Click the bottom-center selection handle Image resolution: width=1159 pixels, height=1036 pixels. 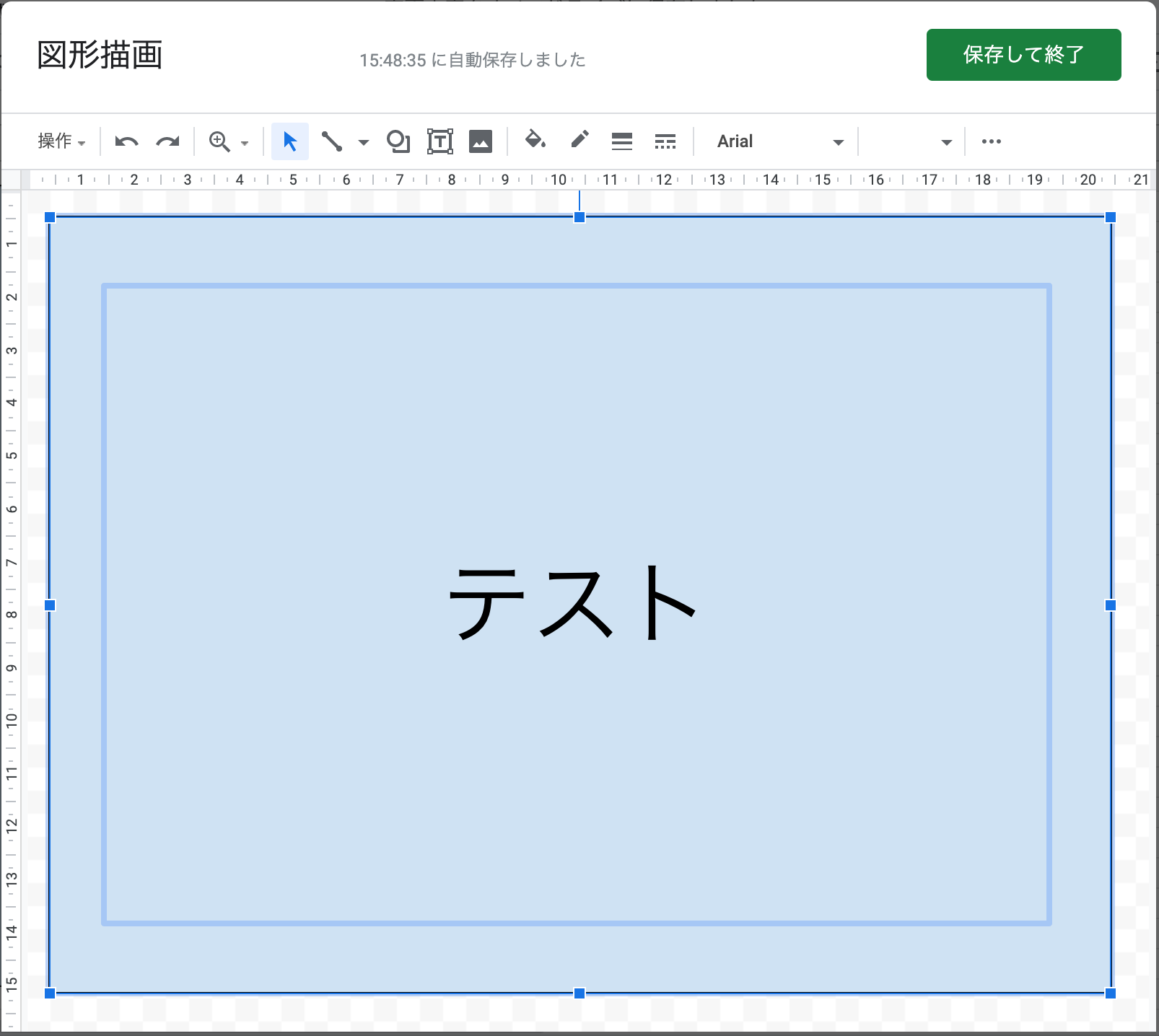coord(579,993)
